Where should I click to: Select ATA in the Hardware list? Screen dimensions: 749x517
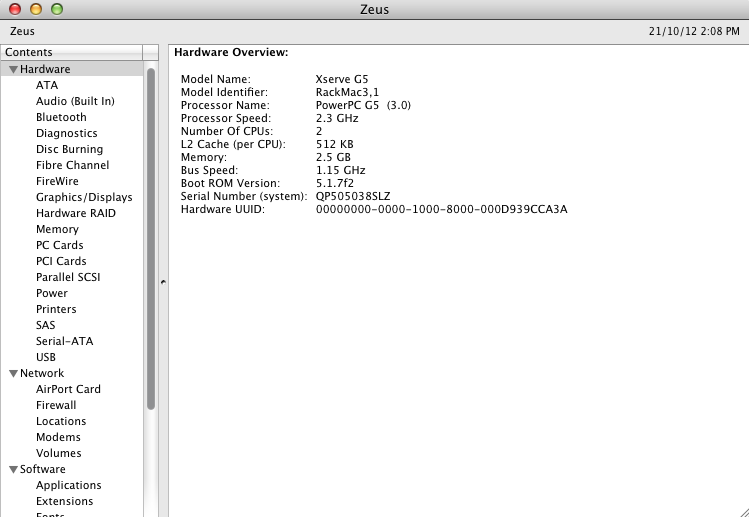[47, 85]
